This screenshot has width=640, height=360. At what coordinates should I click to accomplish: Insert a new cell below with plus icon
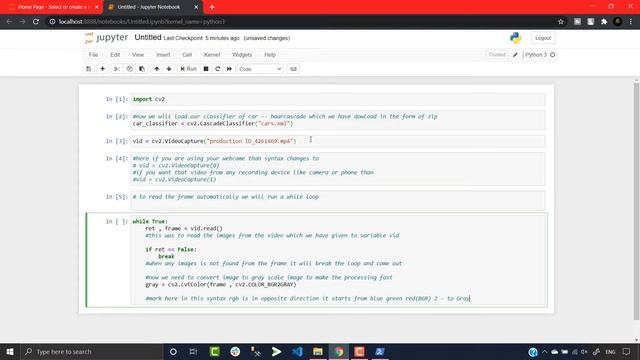click(x=102, y=69)
